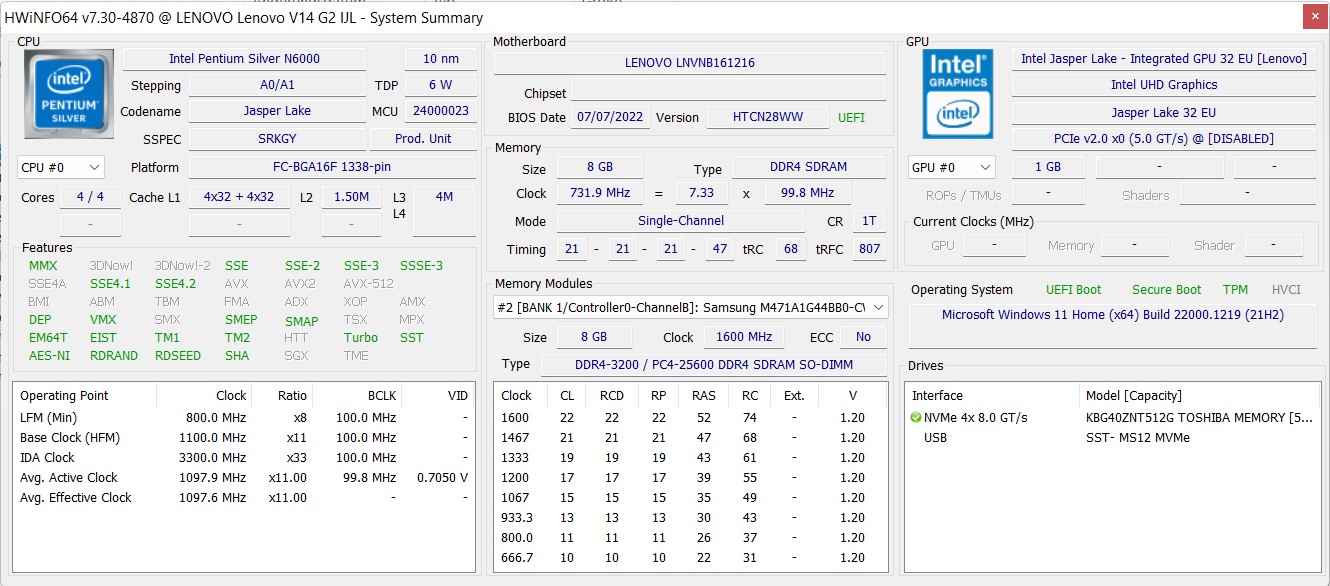Click the green NVMe drive status icon
The height and width of the screenshot is (586, 1330).
coord(916,418)
